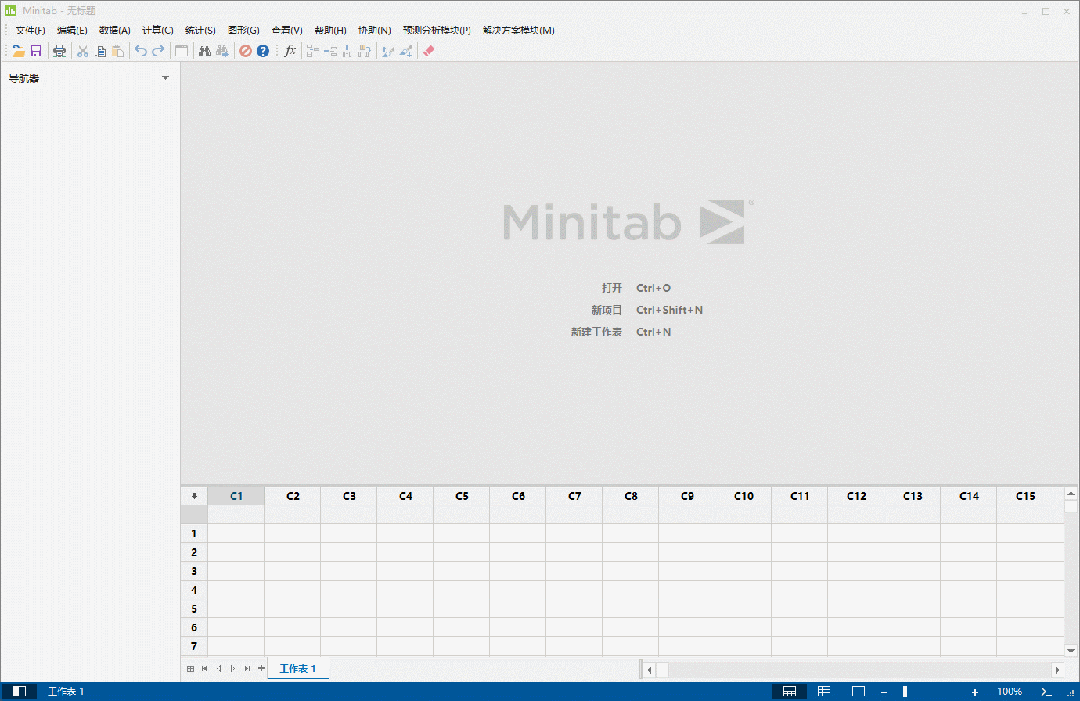The height and width of the screenshot is (701, 1080).
Task: Open the 查看(V) View menu
Action: 287,30
